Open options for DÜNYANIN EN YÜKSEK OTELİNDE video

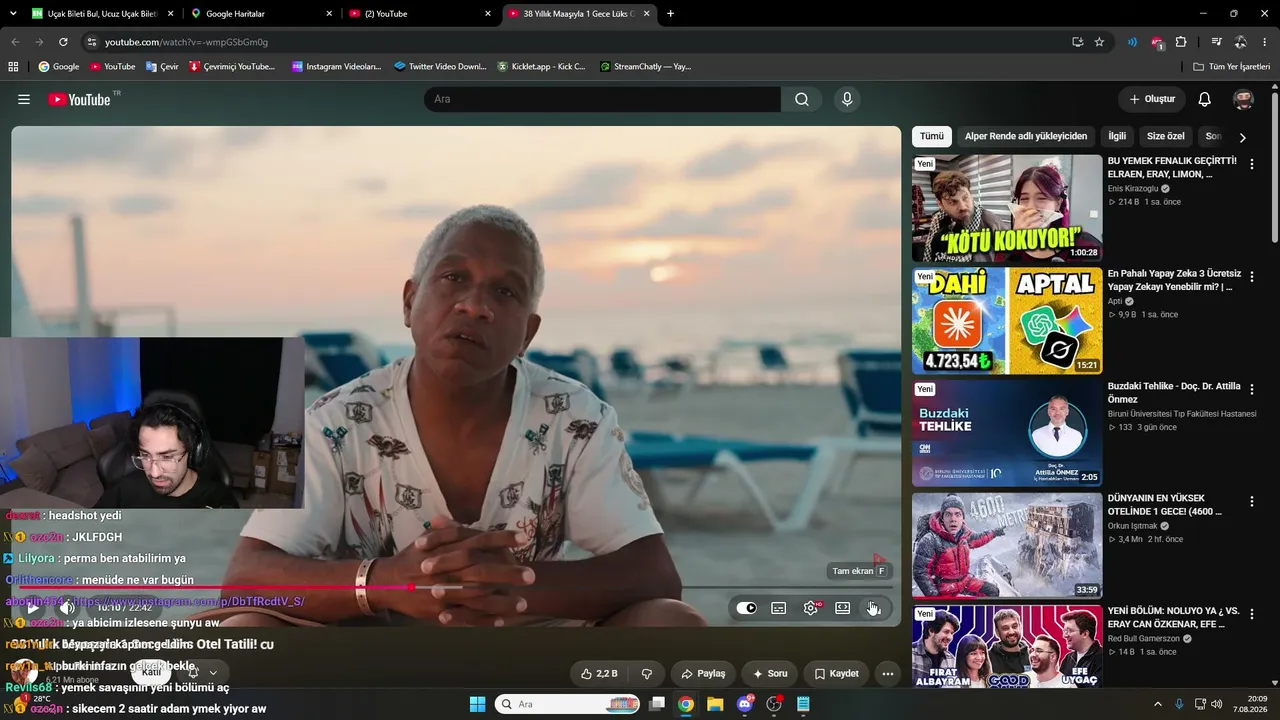(x=1251, y=502)
